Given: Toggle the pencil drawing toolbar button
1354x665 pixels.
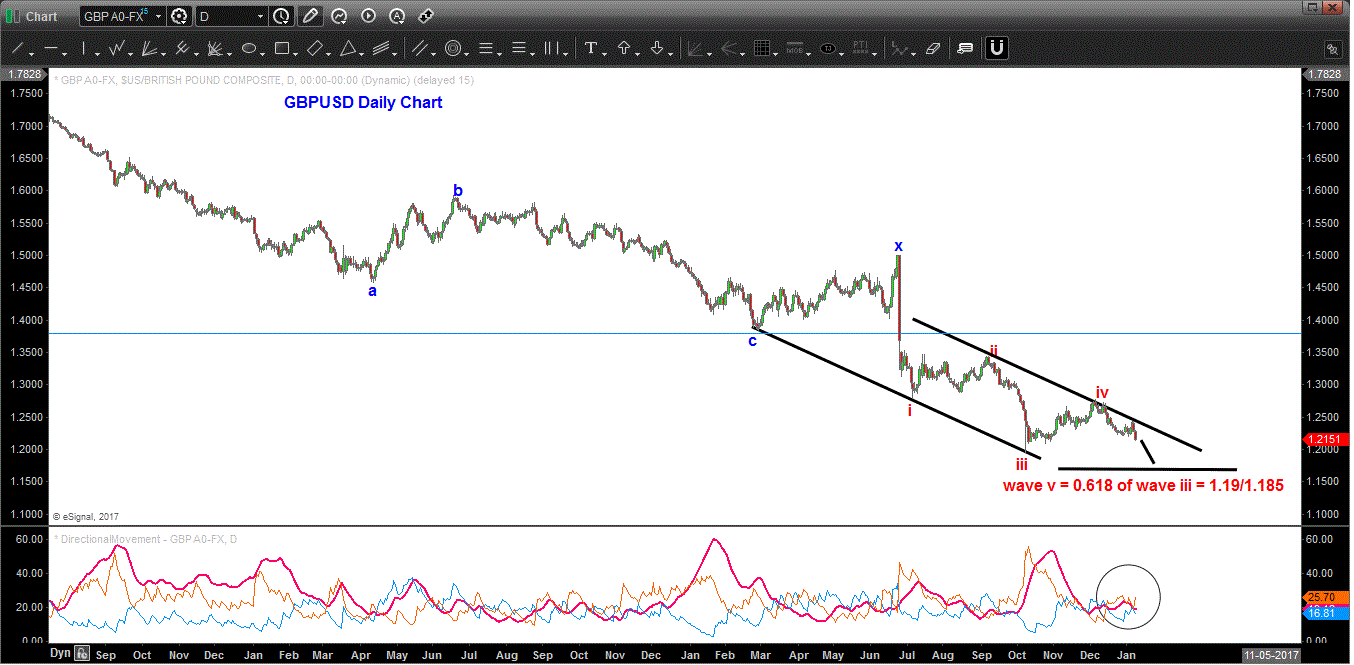Looking at the screenshot, I should [310, 16].
